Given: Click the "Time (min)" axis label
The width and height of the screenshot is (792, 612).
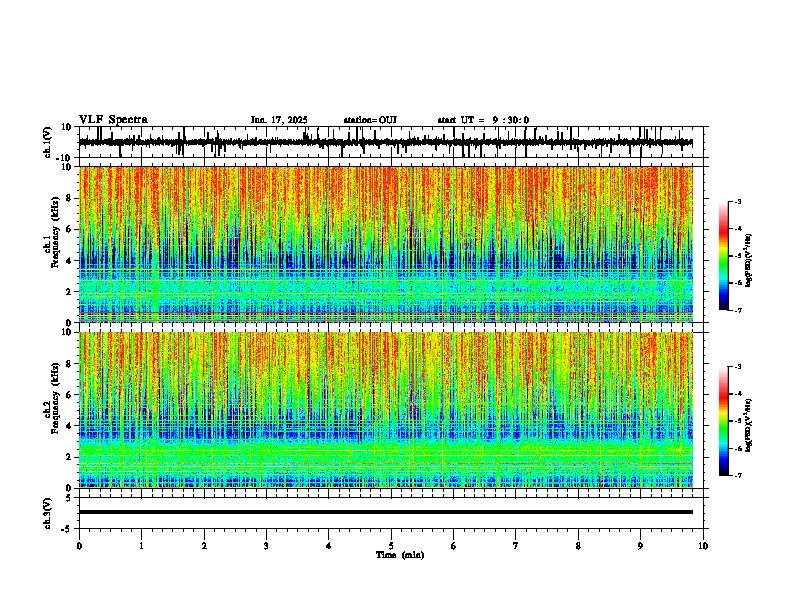Looking at the screenshot, I should pos(400,555).
